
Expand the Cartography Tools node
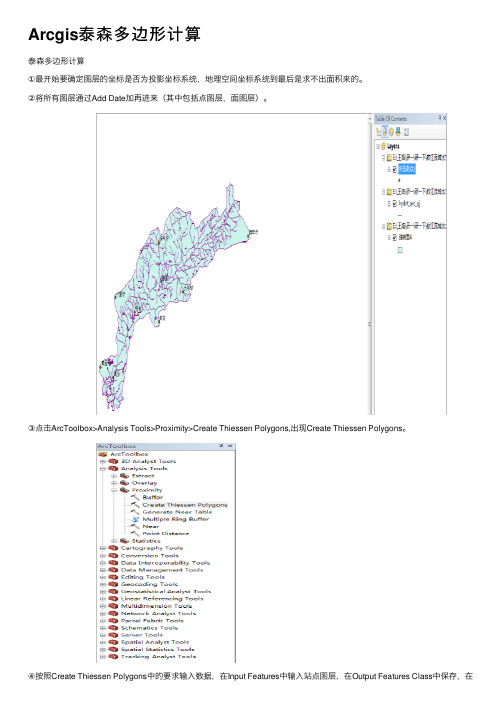pos(103,548)
